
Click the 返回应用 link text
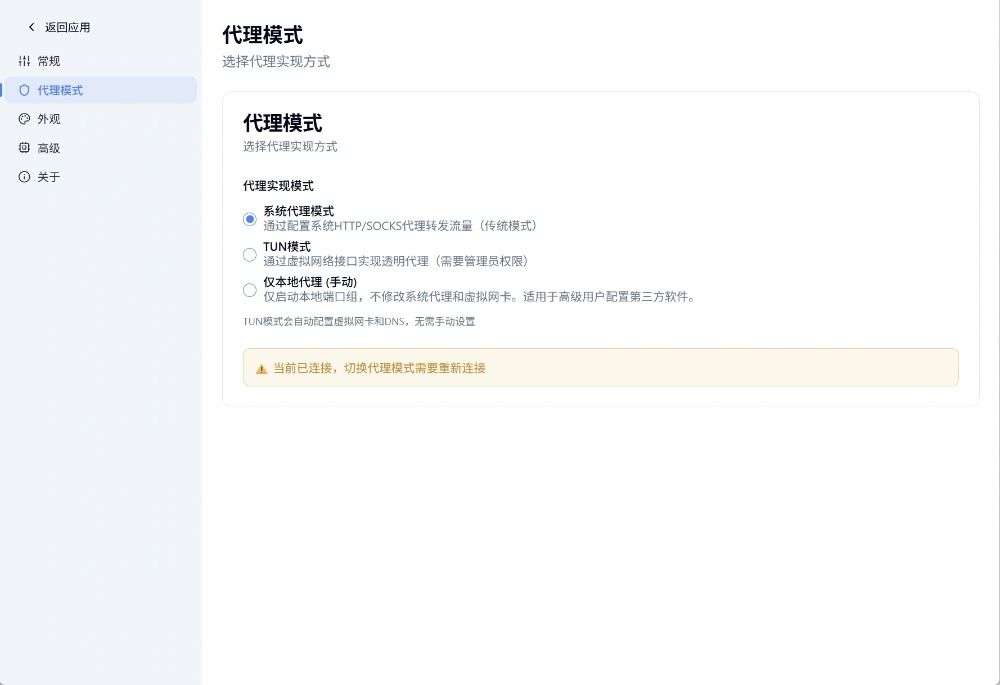tap(68, 27)
